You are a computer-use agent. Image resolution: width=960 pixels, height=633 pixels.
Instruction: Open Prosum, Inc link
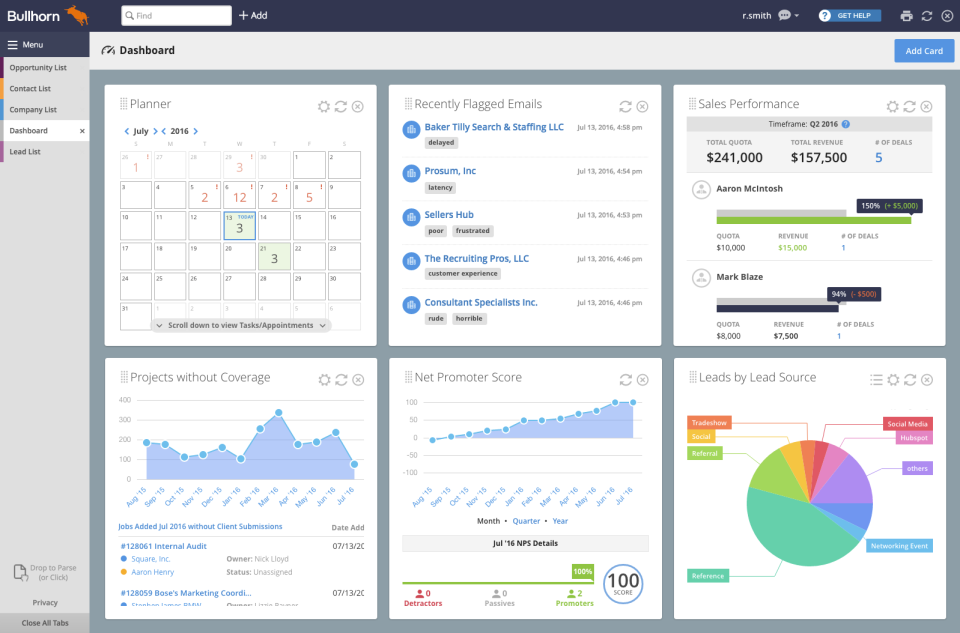click(450, 171)
